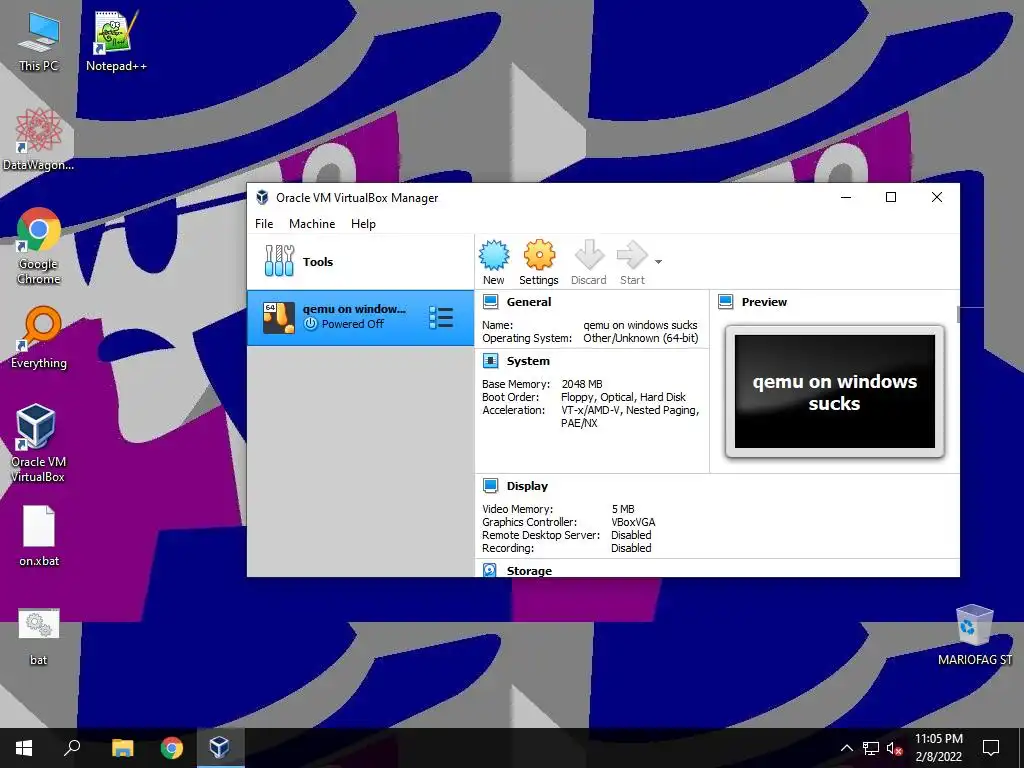Open the Machine menu
The height and width of the screenshot is (768, 1024).
pyautogui.click(x=312, y=223)
